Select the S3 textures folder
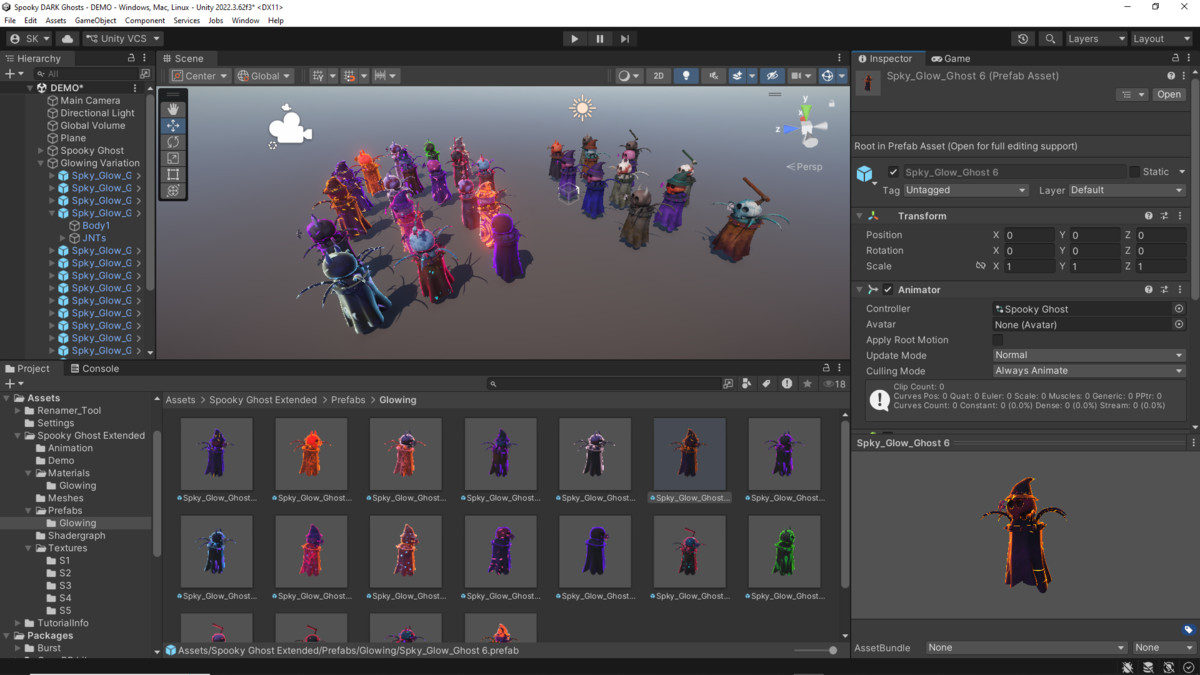Screen dimensions: 1200x675 coord(64,586)
